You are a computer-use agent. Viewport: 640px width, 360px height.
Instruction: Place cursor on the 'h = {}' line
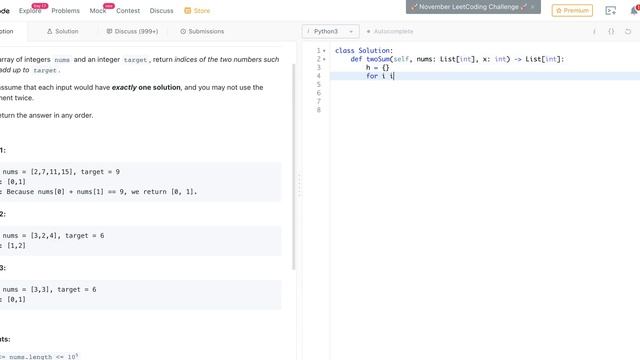click(378, 67)
